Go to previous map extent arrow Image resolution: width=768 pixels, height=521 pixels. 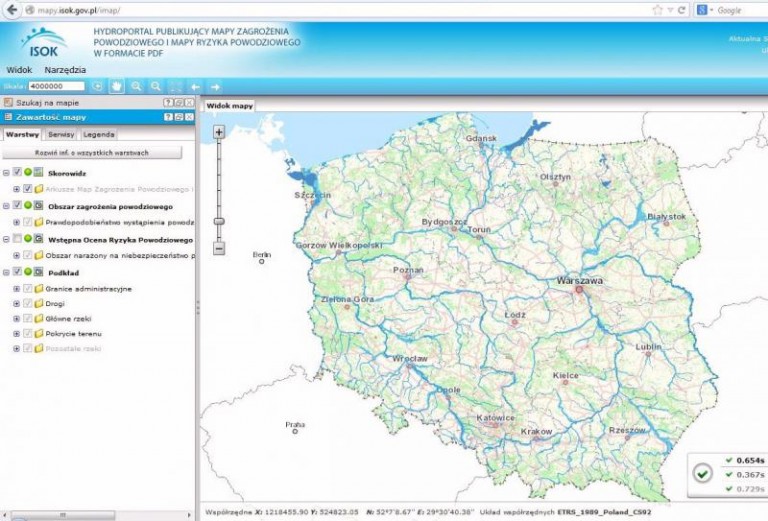point(195,87)
